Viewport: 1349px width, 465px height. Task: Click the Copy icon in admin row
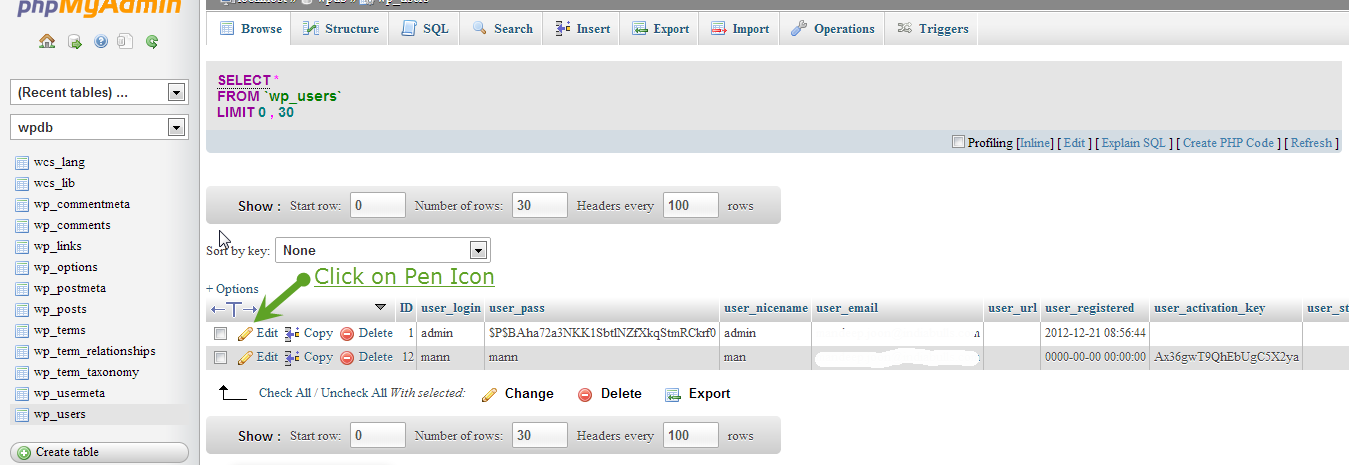(x=292, y=333)
